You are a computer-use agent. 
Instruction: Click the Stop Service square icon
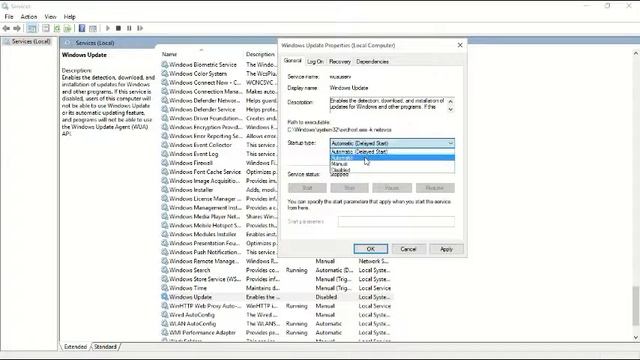coord(118,28)
